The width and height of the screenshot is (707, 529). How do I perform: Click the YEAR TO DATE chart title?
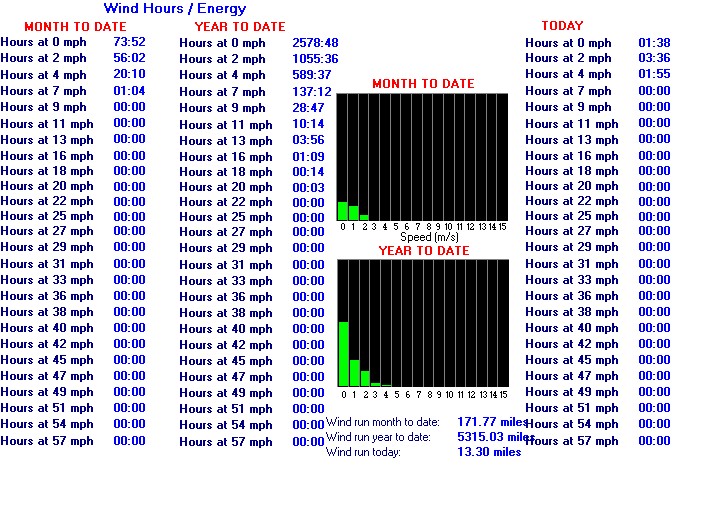[424, 251]
